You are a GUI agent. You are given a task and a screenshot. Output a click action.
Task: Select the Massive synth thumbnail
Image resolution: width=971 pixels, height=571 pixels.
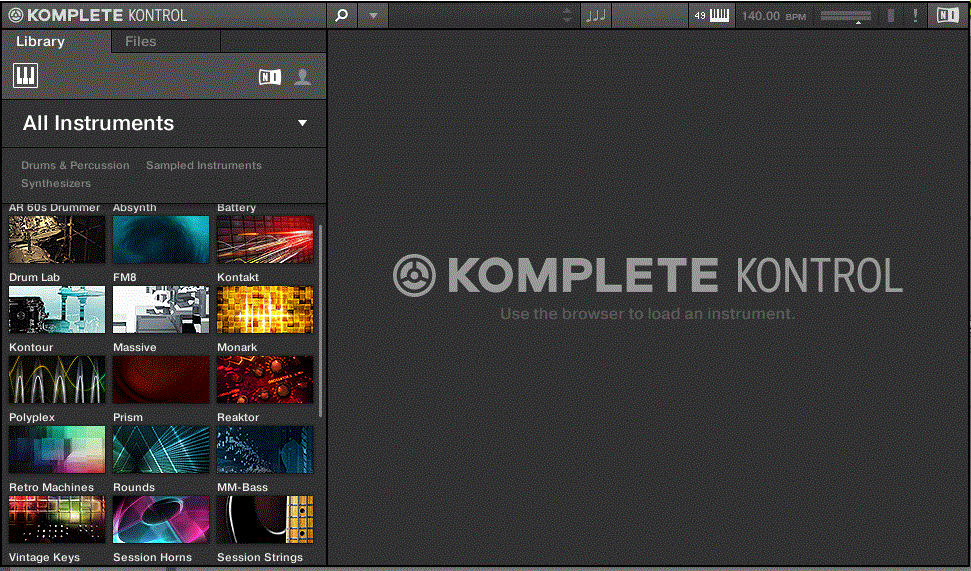(x=161, y=379)
